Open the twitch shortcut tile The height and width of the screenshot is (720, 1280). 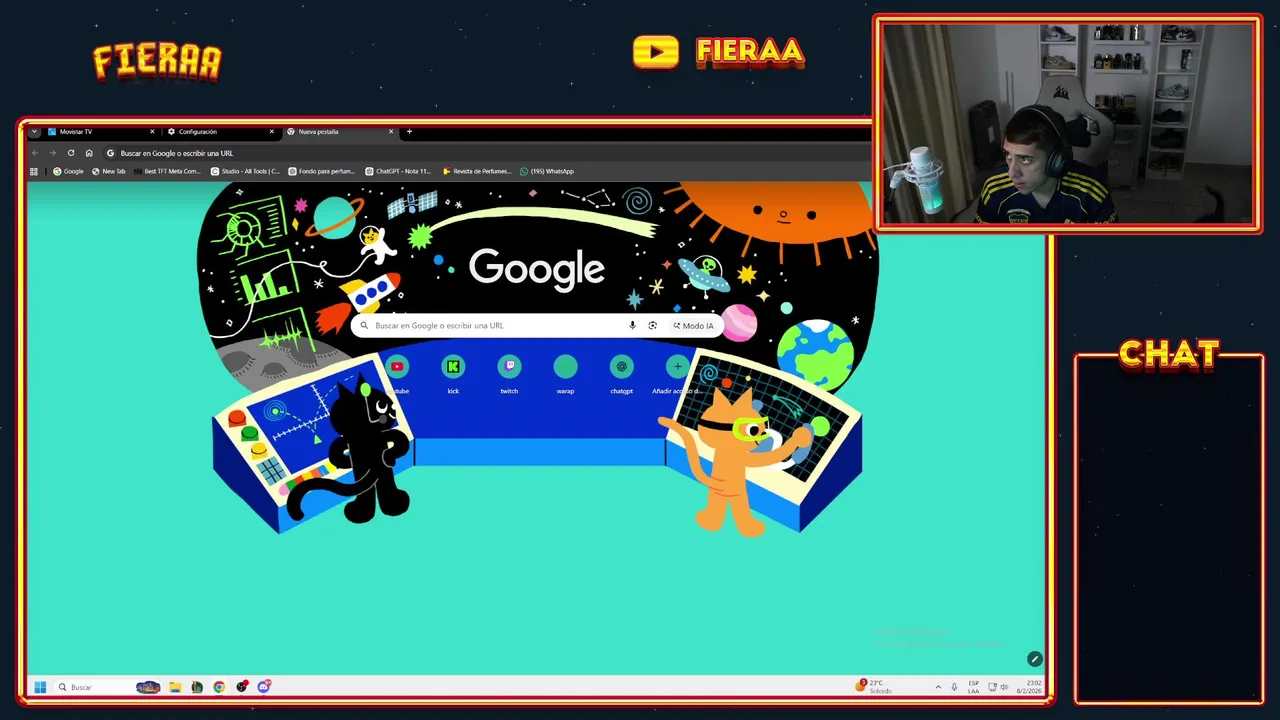coord(509,374)
